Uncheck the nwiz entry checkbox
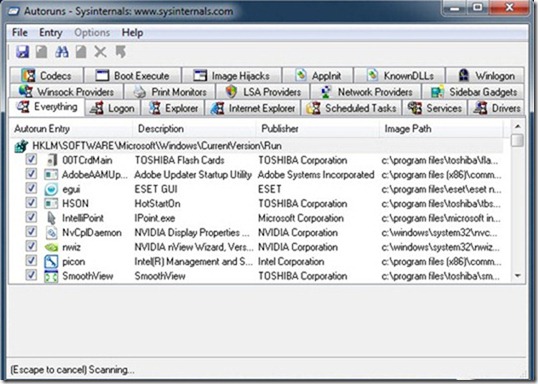Screen dimensions: 538x384 (x=31, y=246)
